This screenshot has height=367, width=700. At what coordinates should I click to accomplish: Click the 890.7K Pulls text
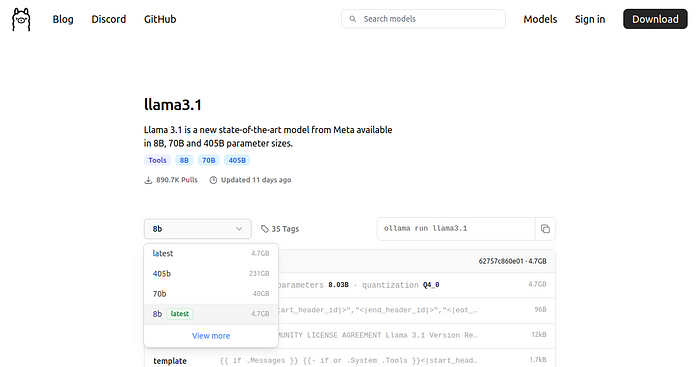click(x=177, y=180)
